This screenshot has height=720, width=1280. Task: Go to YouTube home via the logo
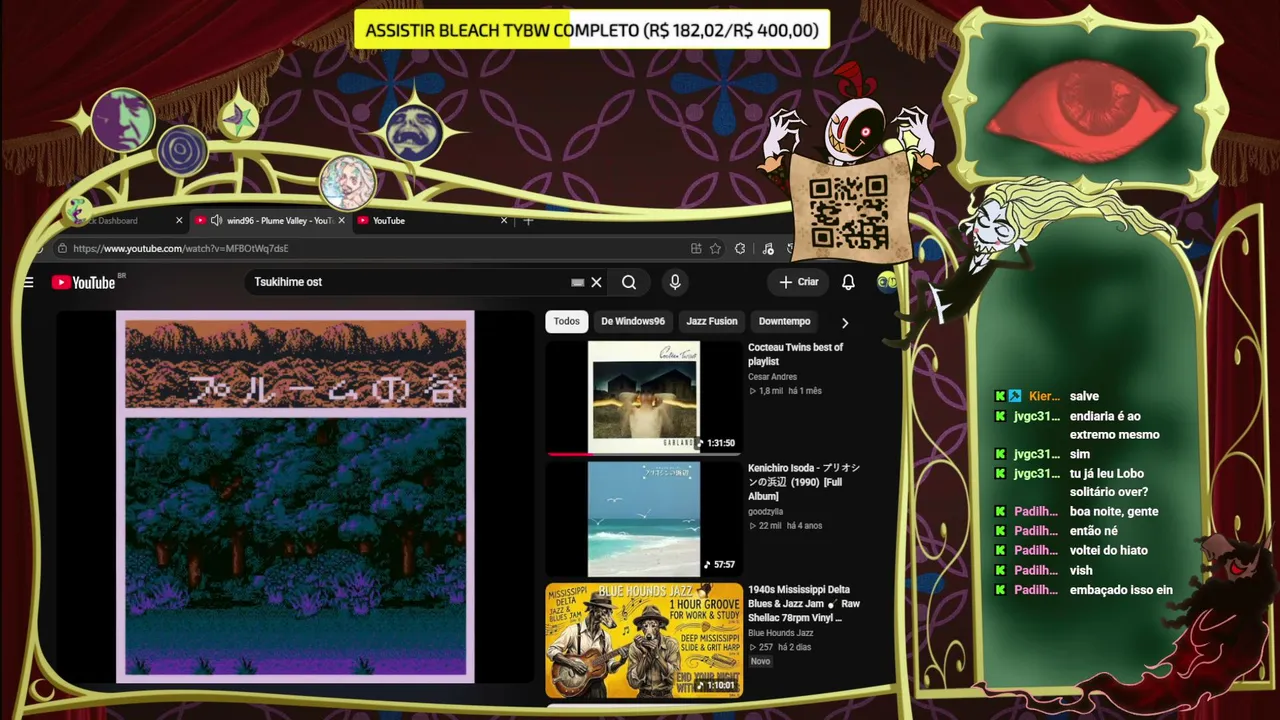[84, 282]
